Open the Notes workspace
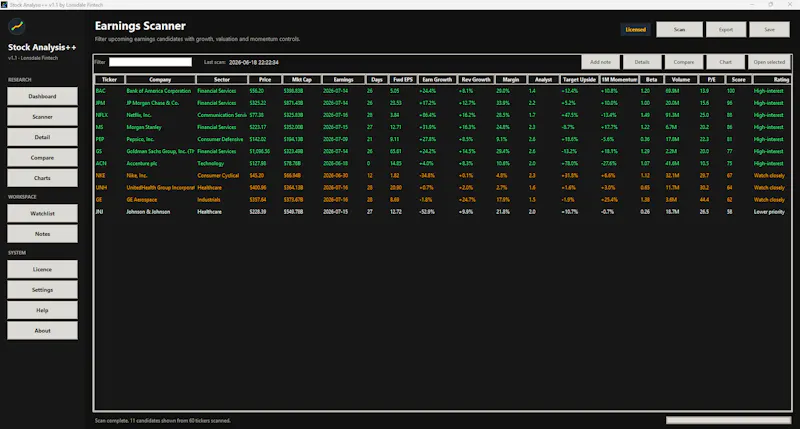 click(42, 234)
